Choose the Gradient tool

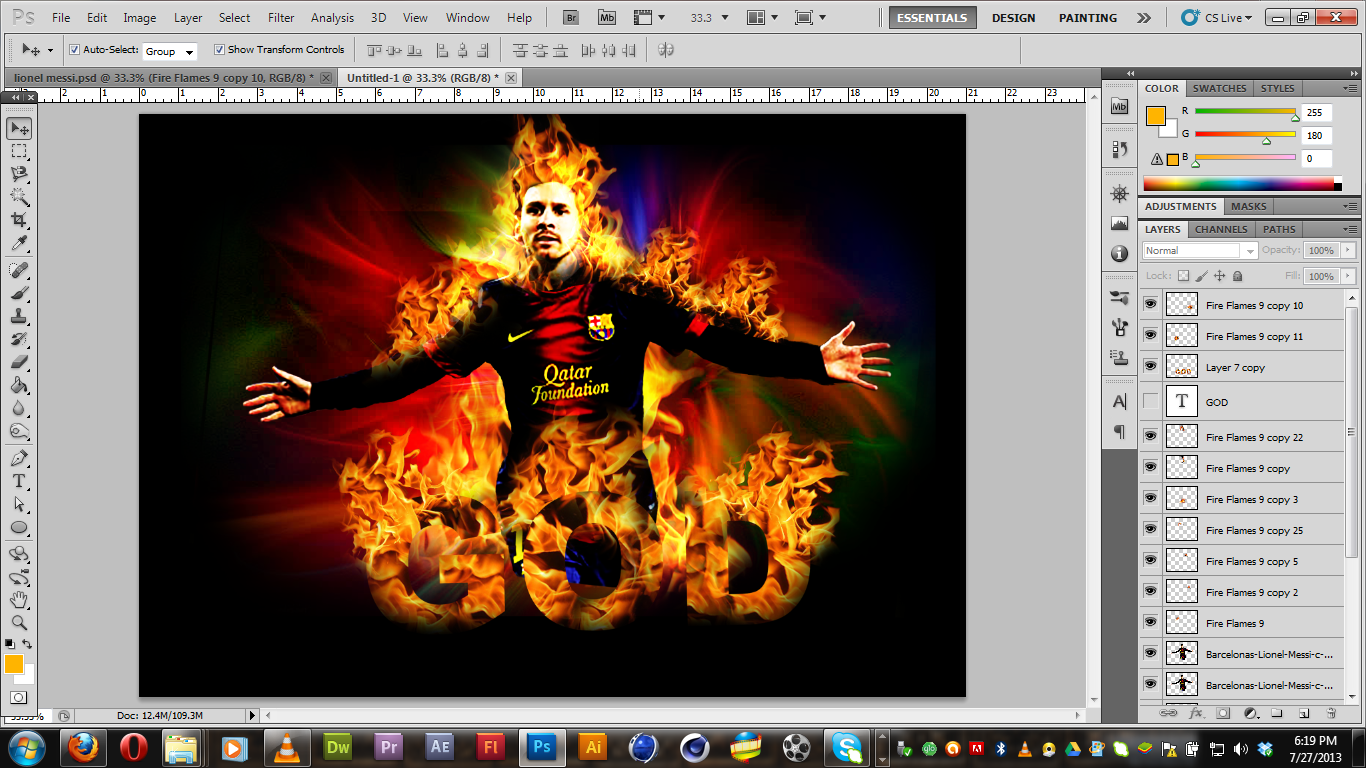tap(20, 385)
